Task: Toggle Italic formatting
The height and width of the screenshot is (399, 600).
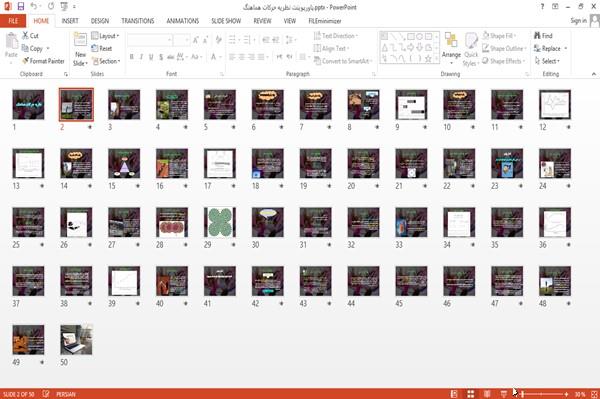Action: (x=141, y=57)
